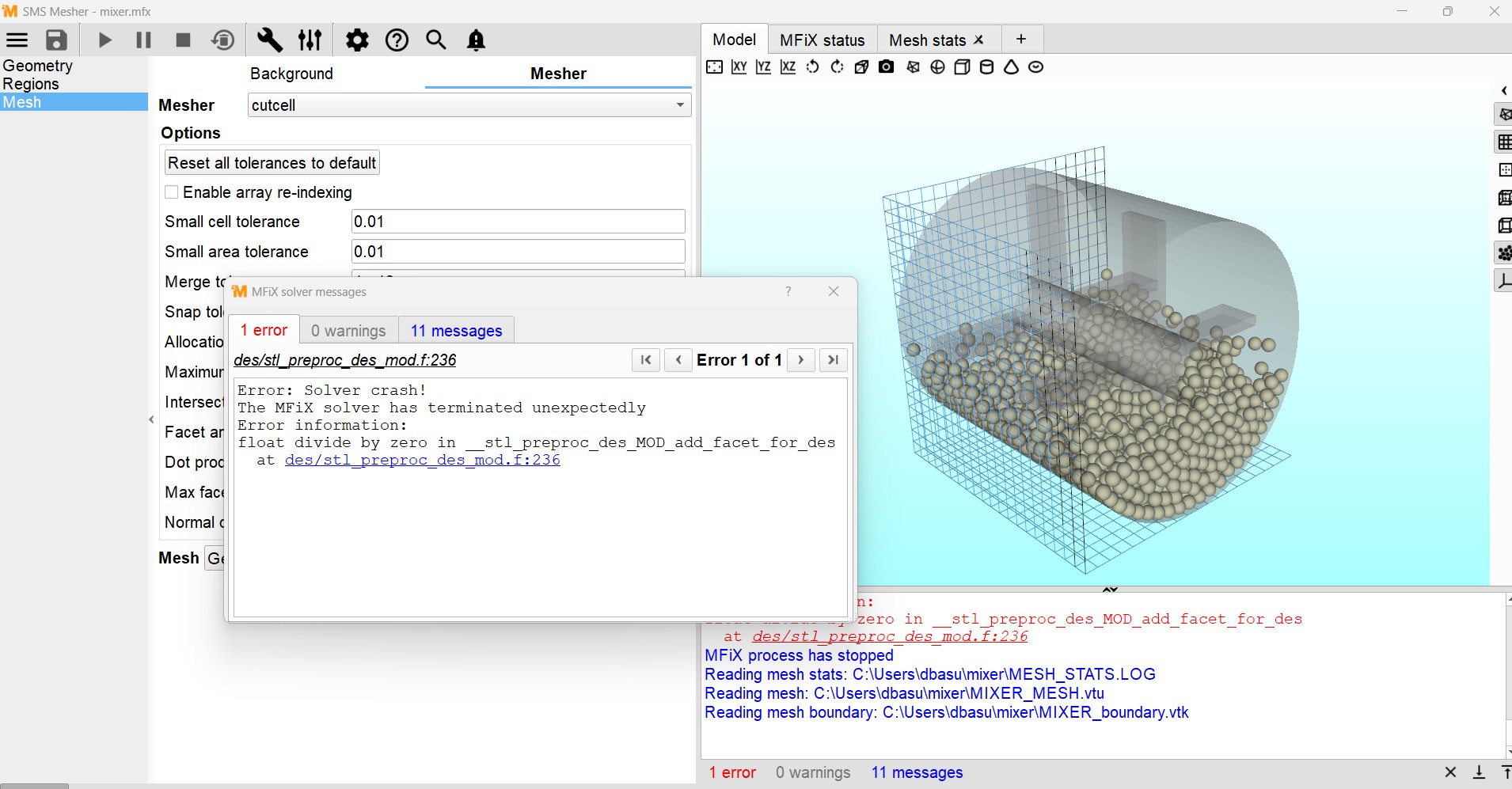Open the slider controls icon in toolbar
The width and height of the screenshot is (1512, 789).
[x=310, y=40]
